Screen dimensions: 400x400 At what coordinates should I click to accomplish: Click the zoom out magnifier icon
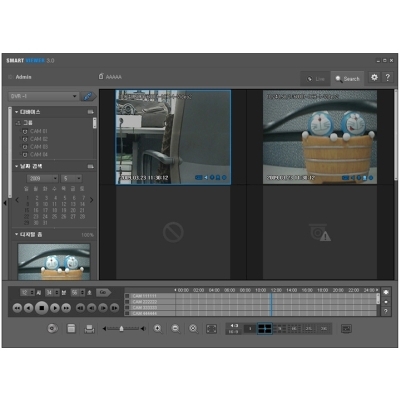coord(175,329)
